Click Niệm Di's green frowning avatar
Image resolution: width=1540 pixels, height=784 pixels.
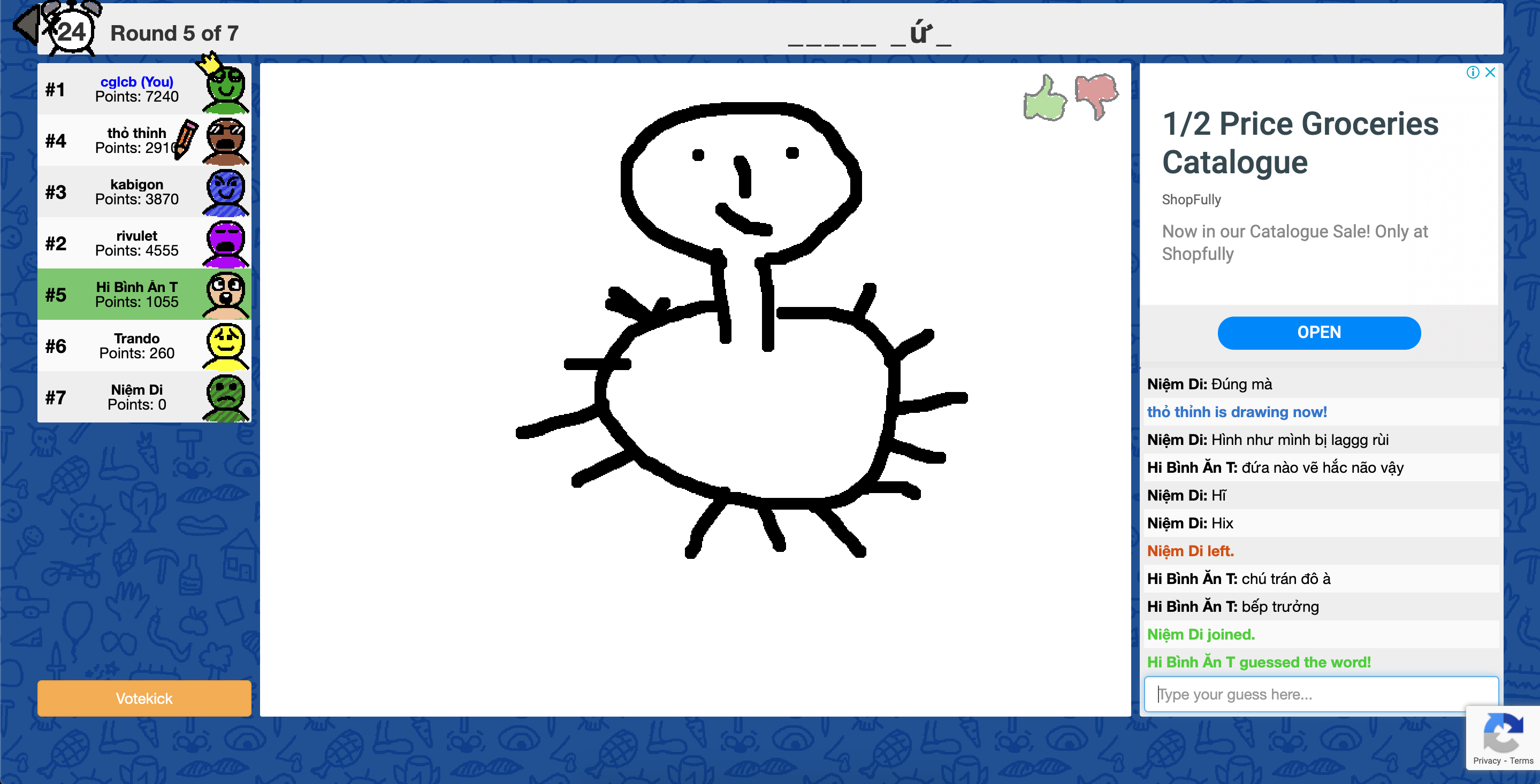pos(225,397)
